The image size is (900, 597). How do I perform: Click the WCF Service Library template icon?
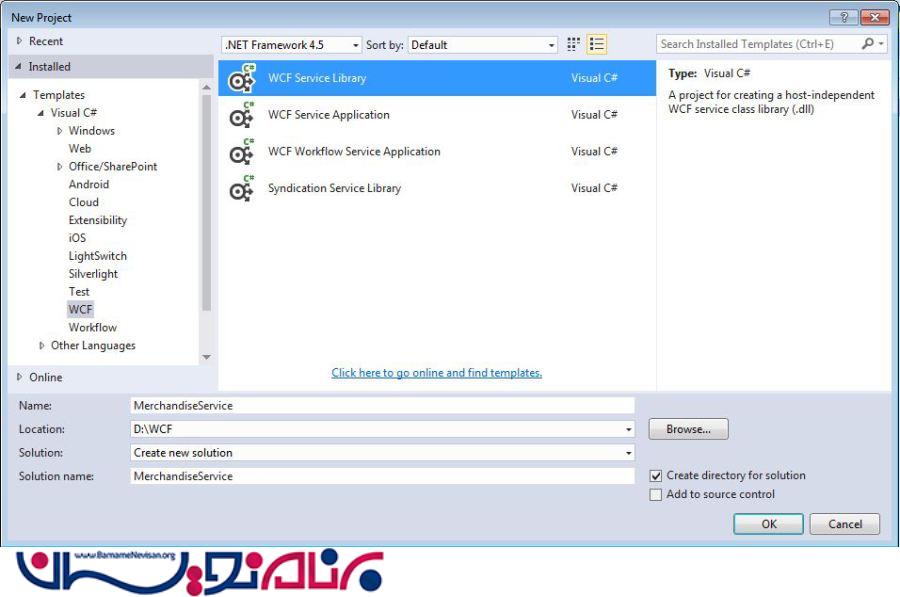(x=241, y=78)
